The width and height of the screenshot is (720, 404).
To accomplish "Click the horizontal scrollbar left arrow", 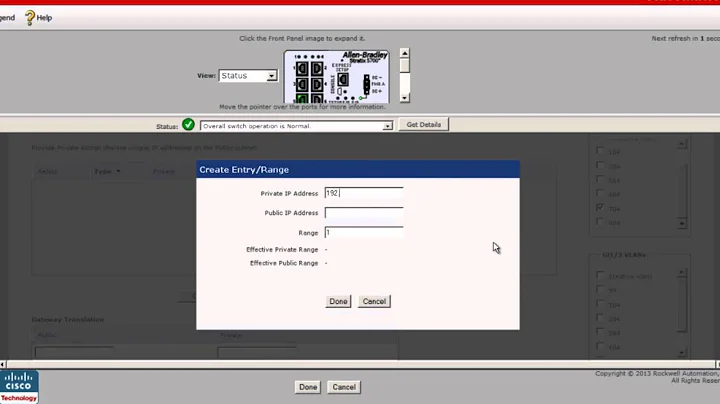I will pos(3,365).
